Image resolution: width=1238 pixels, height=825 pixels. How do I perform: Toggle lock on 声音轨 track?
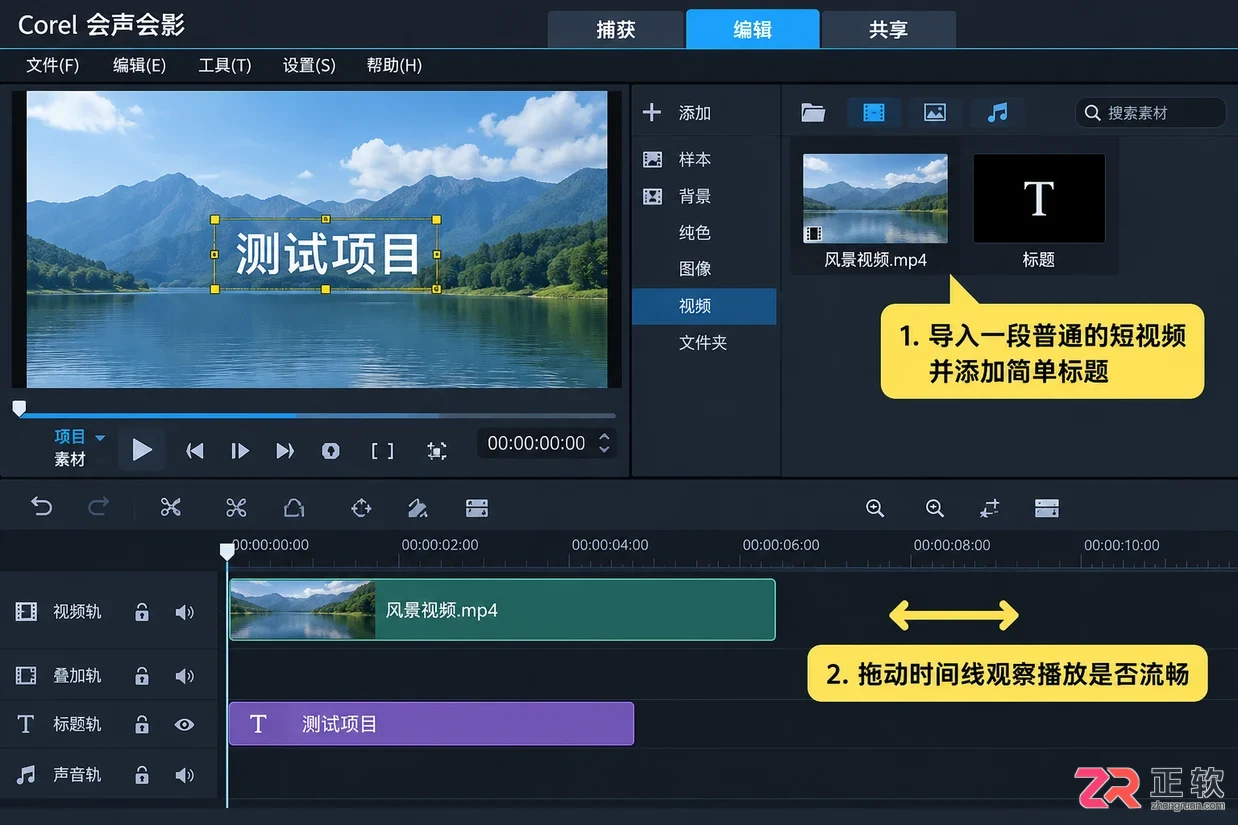142,774
